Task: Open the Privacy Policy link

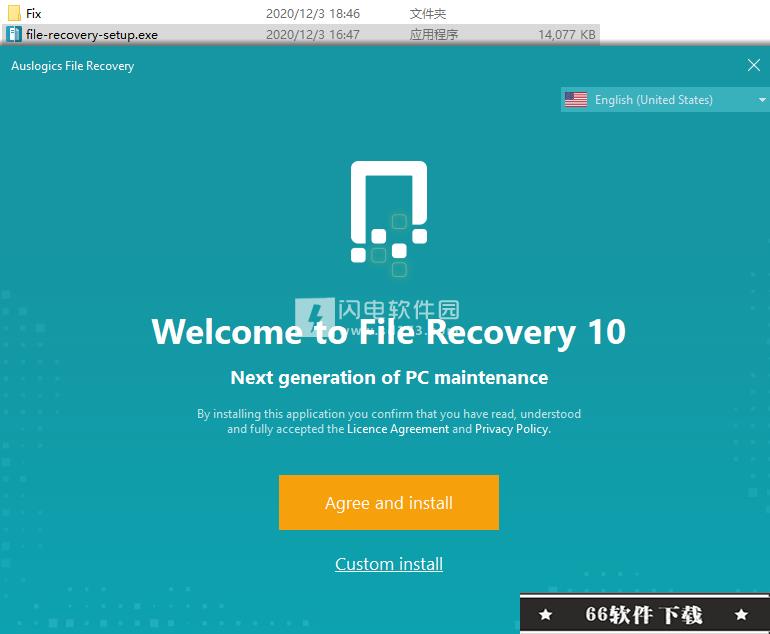Action: (511, 429)
